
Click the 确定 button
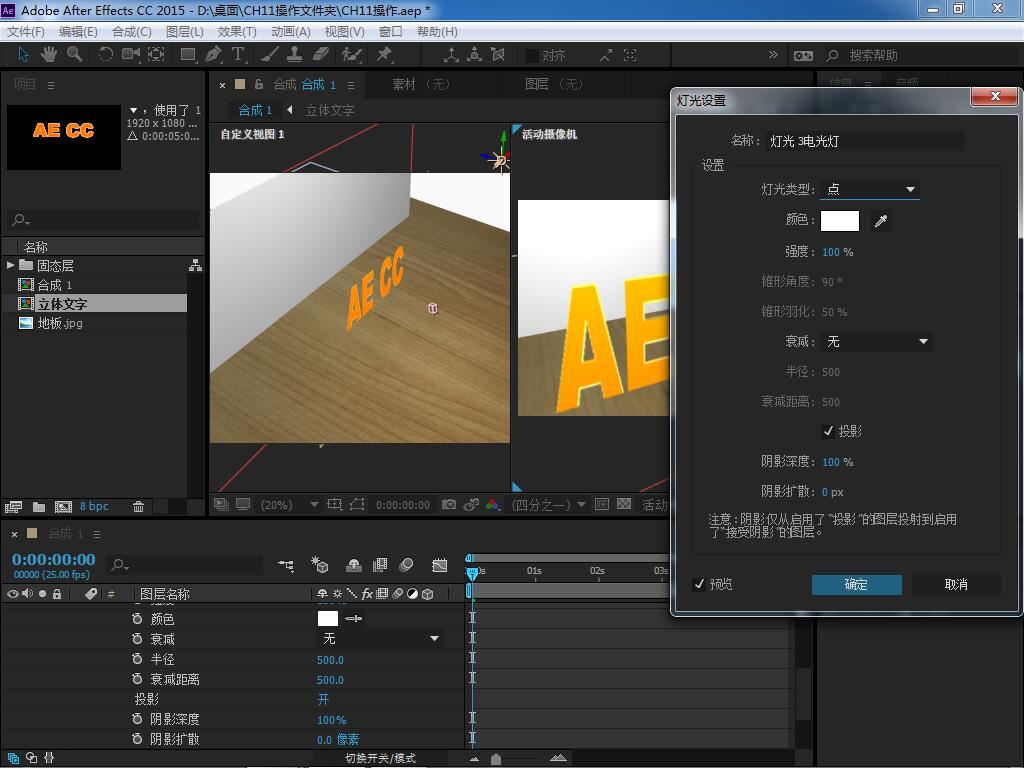856,584
